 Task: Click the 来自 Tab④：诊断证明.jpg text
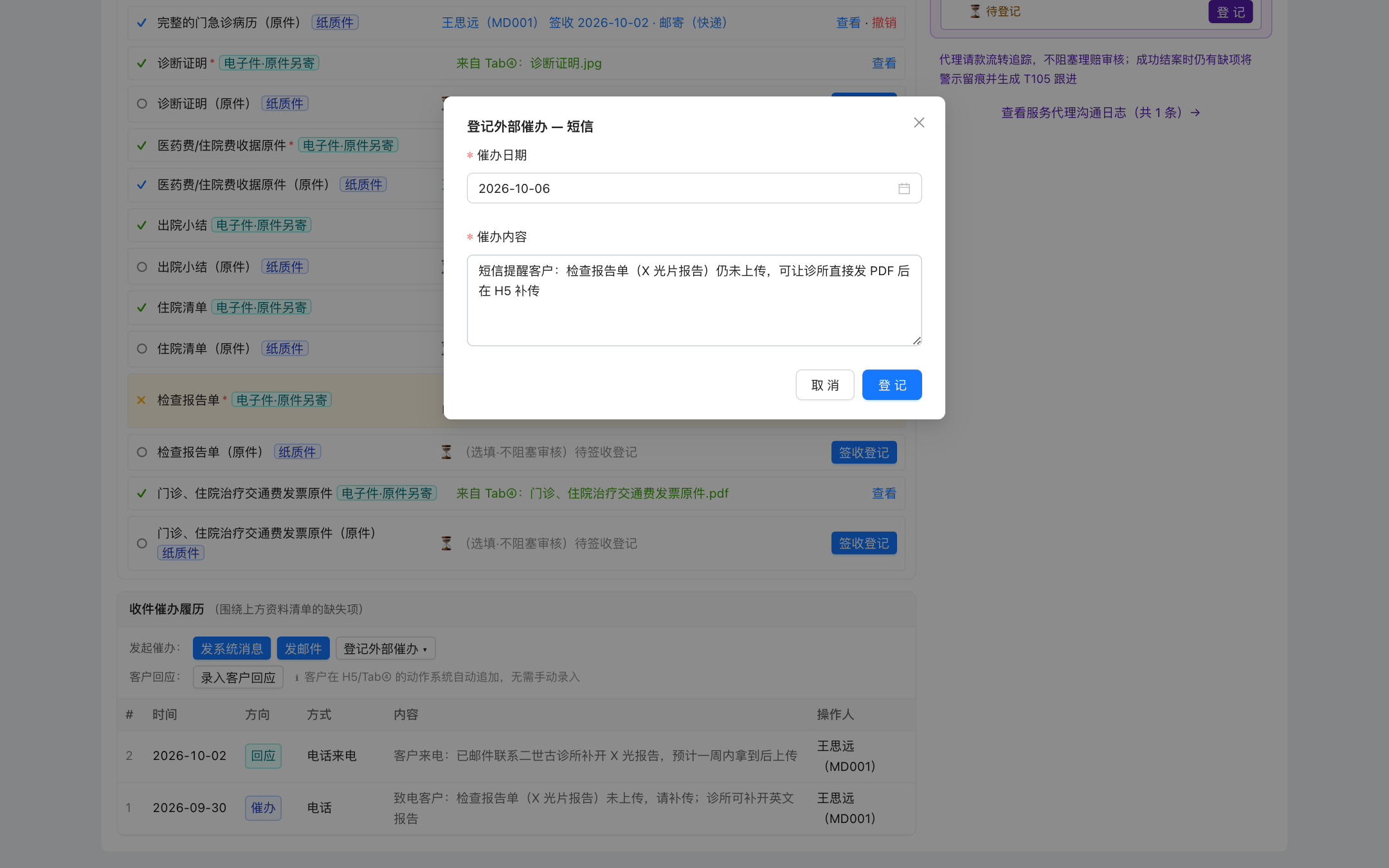(x=529, y=63)
